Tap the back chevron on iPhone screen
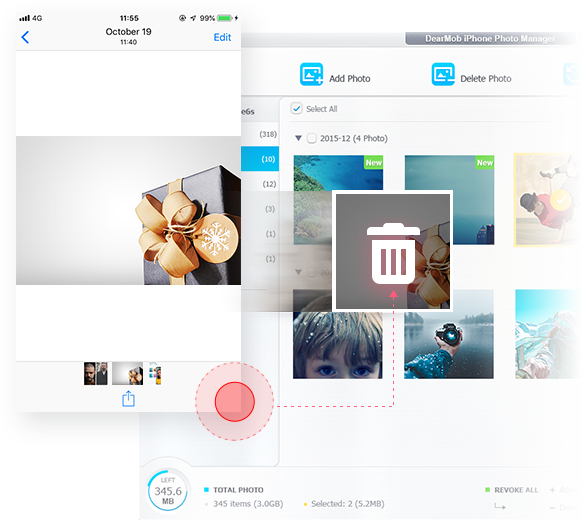The width and height of the screenshot is (582, 520). point(25,37)
